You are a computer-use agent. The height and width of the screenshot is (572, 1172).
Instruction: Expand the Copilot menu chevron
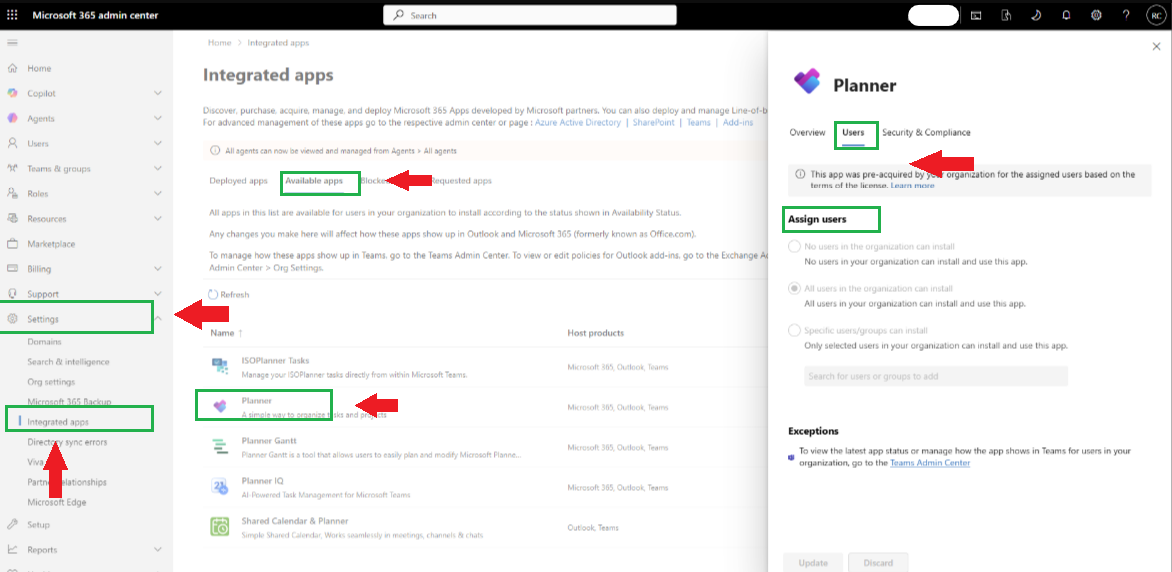[x=158, y=93]
